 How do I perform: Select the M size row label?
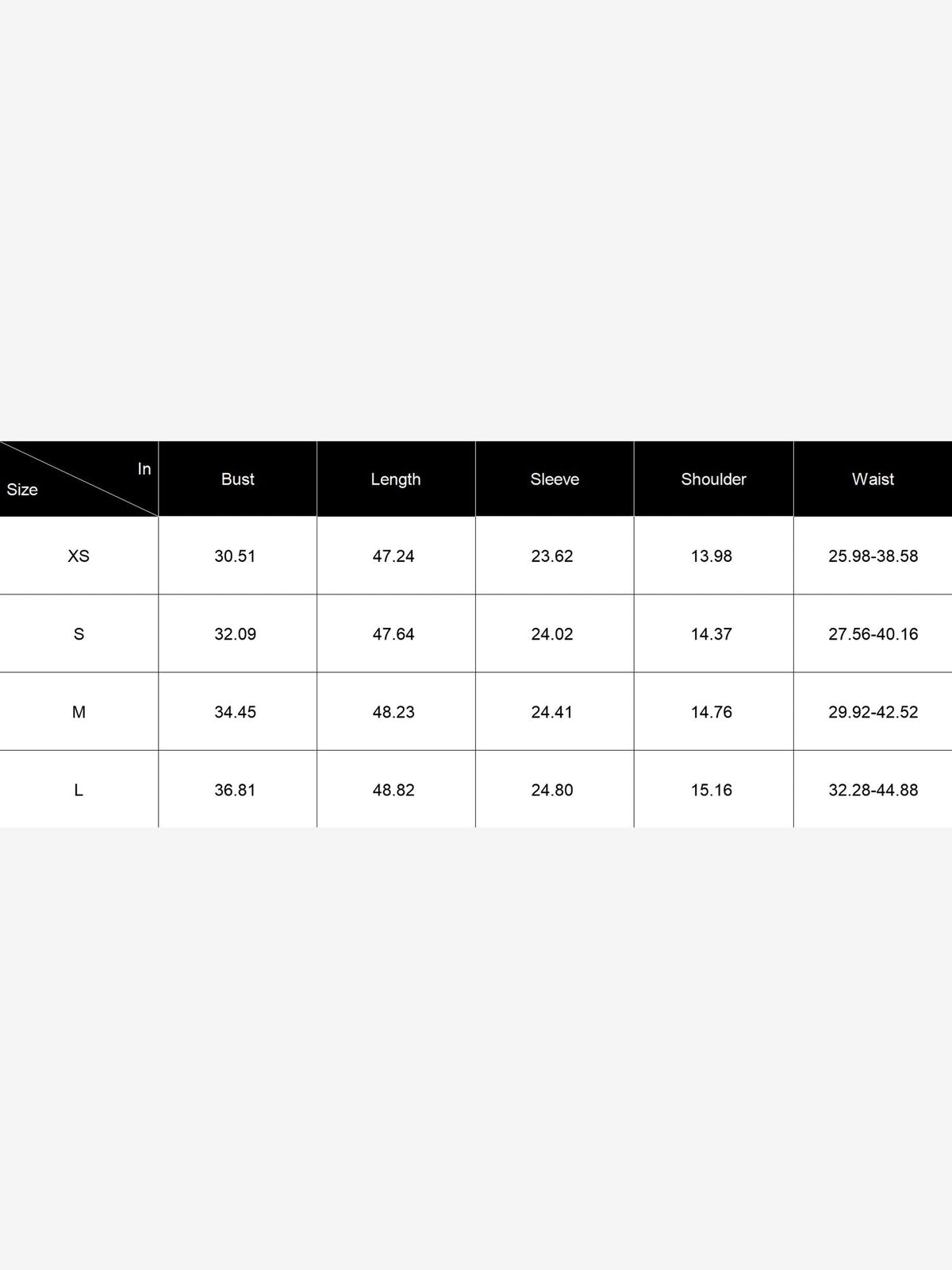point(79,712)
